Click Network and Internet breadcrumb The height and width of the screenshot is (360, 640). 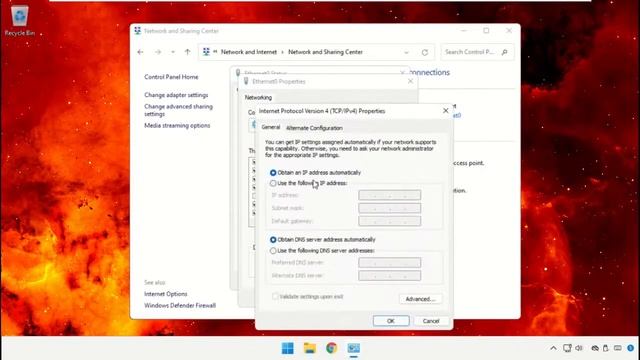249,52
